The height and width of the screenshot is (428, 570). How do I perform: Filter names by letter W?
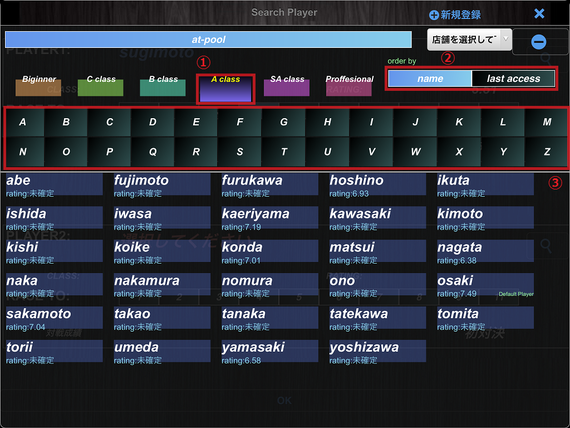click(415, 152)
